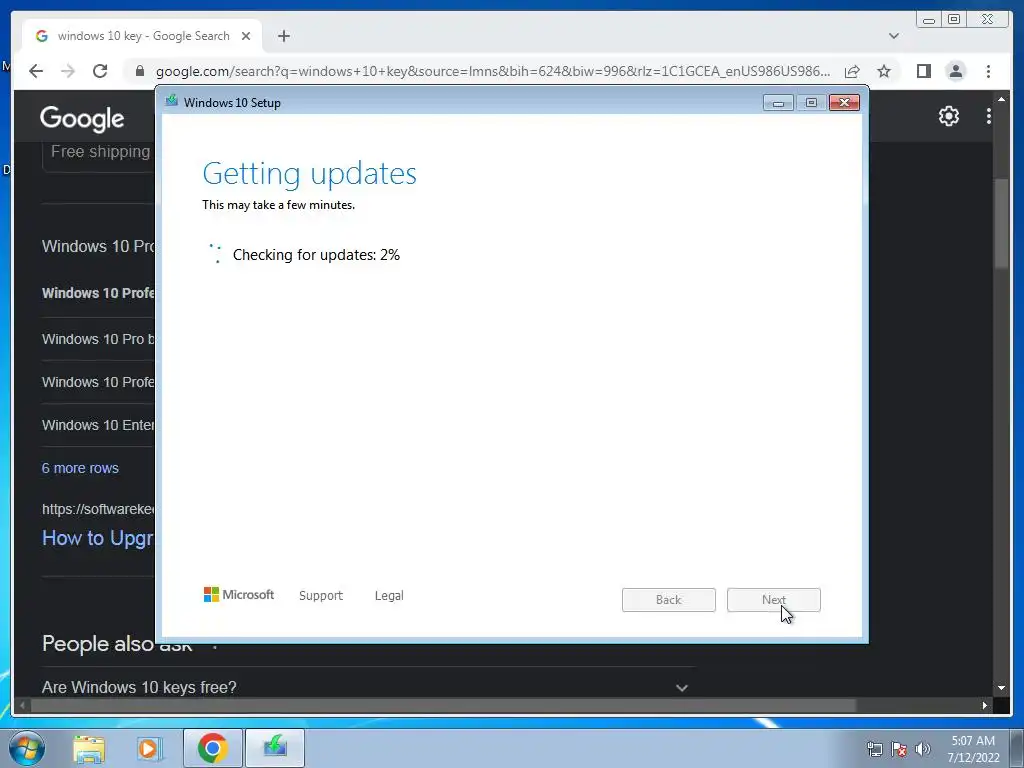Viewport: 1024px width, 768px height.
Task: Open Windows Explorer from taskbar
Action: 89,748
